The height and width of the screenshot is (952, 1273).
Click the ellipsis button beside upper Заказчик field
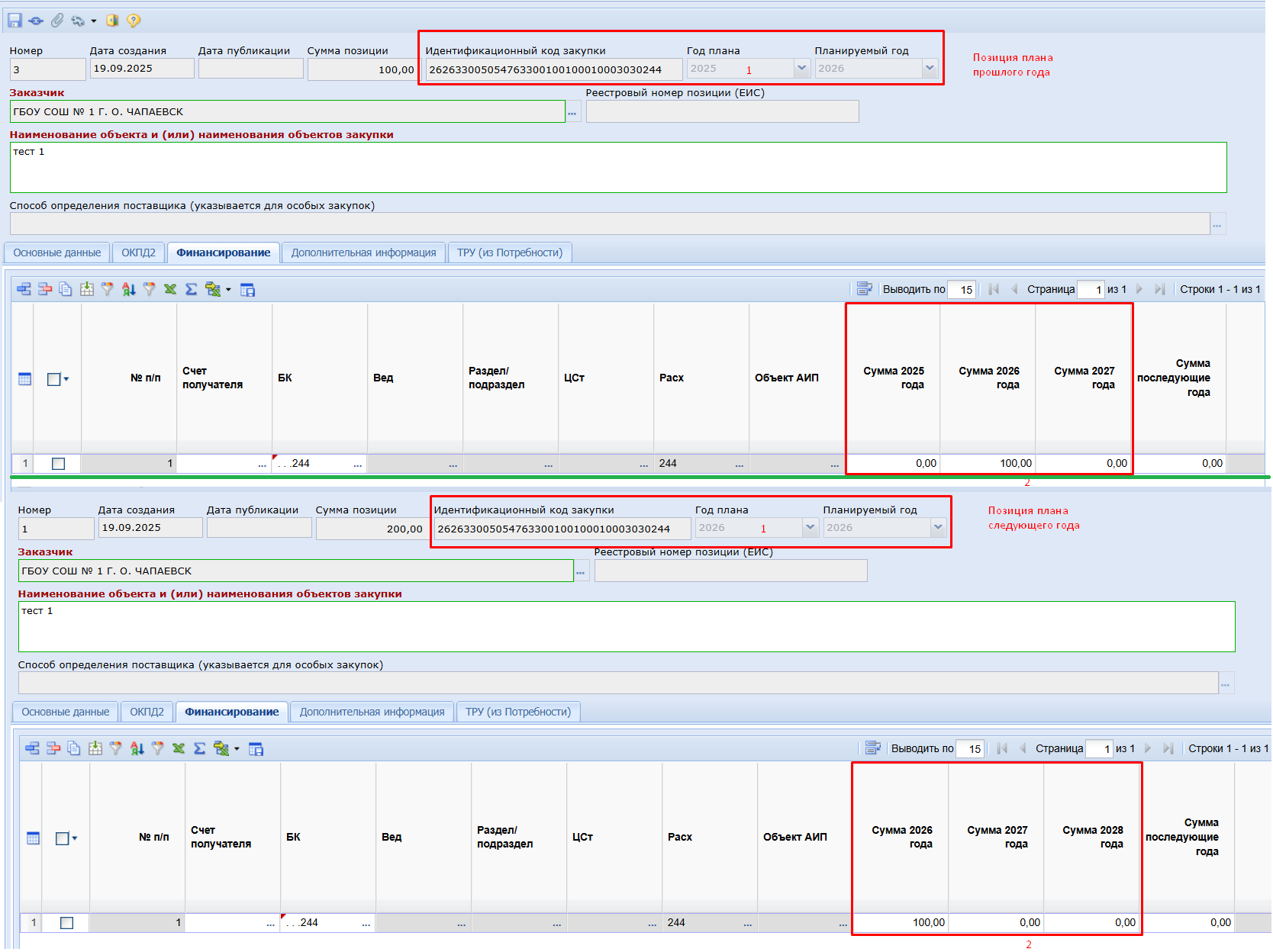572,112
